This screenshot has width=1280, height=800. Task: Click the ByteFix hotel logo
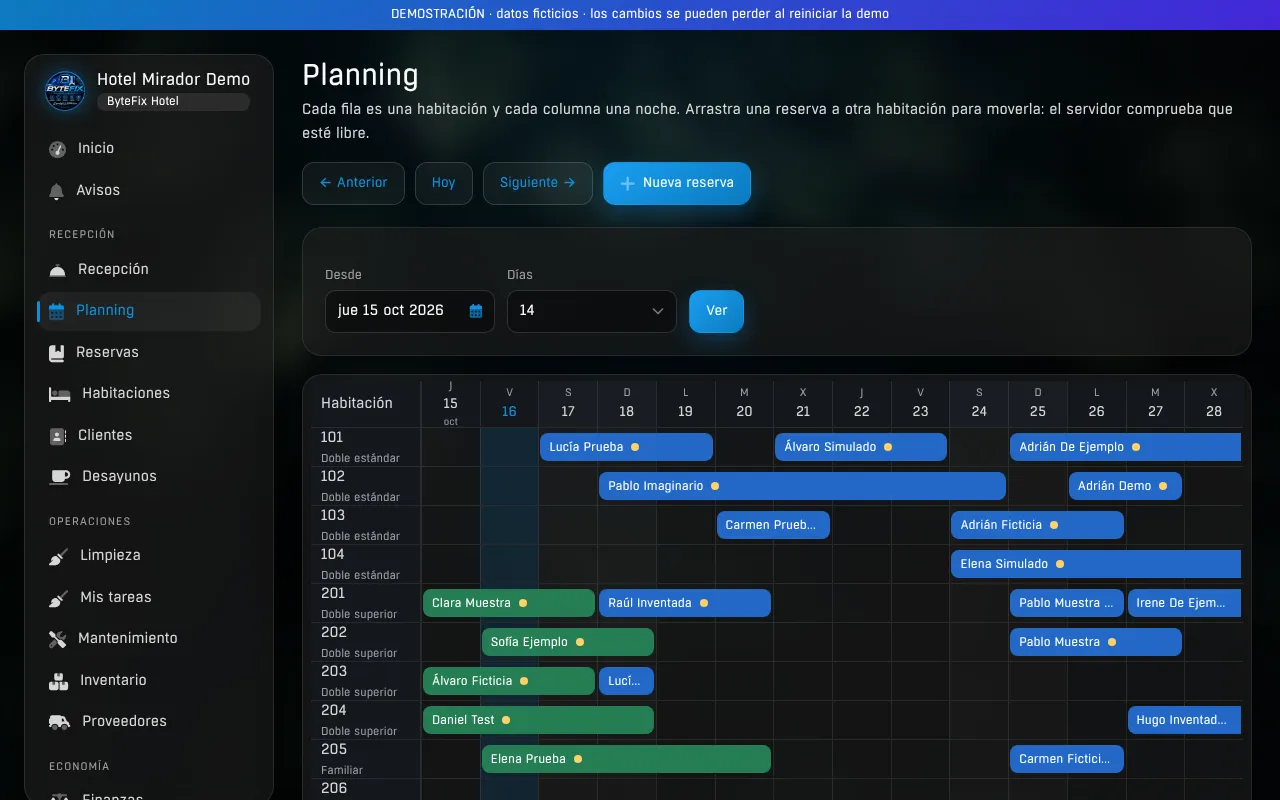65,90
